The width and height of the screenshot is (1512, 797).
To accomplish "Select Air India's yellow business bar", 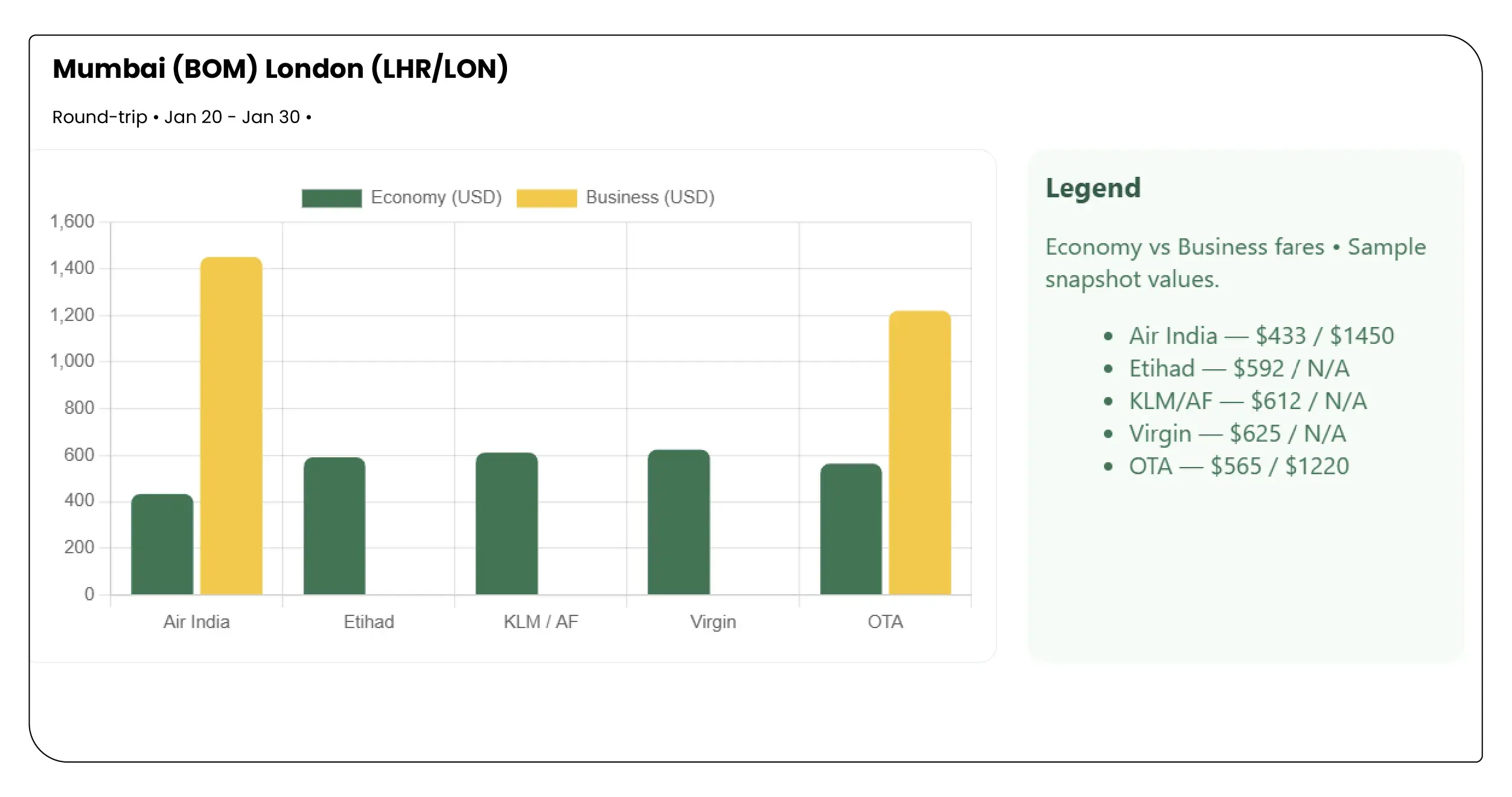I will click(x=232, y=422).
